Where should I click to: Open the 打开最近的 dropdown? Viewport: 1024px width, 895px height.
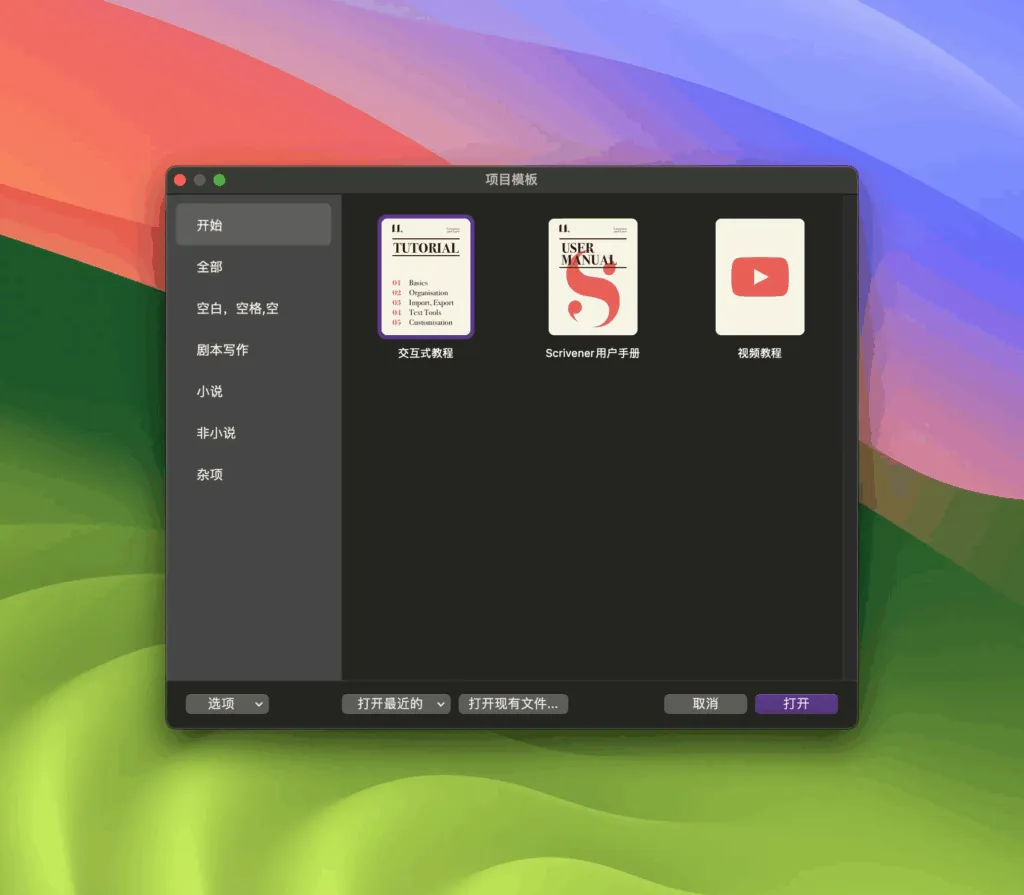[395, 704]
